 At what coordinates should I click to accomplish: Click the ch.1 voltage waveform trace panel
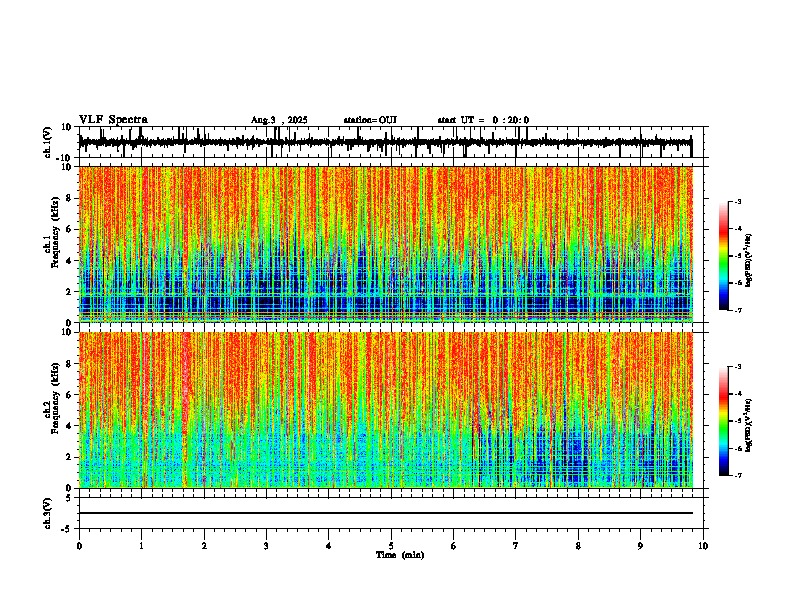[x=391, y=142]
